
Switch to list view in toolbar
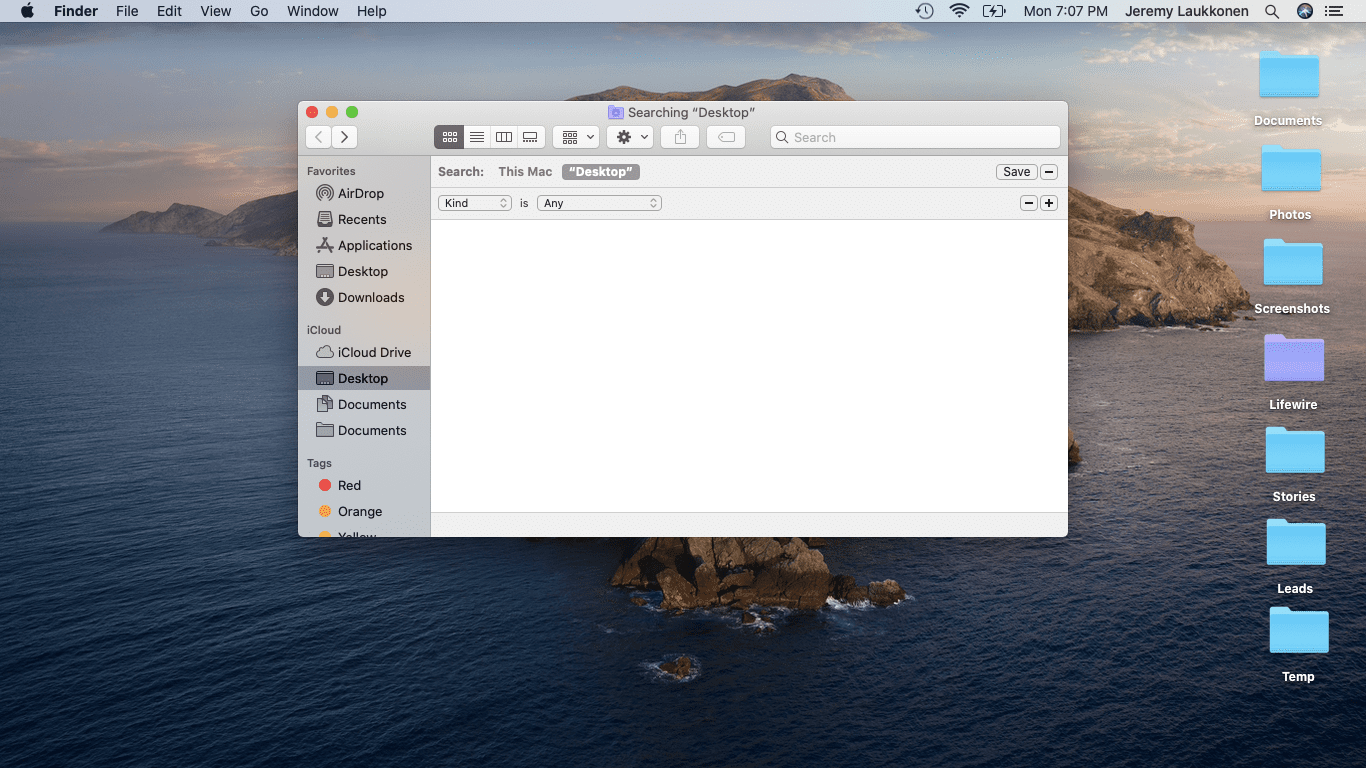tap(477, 137)
